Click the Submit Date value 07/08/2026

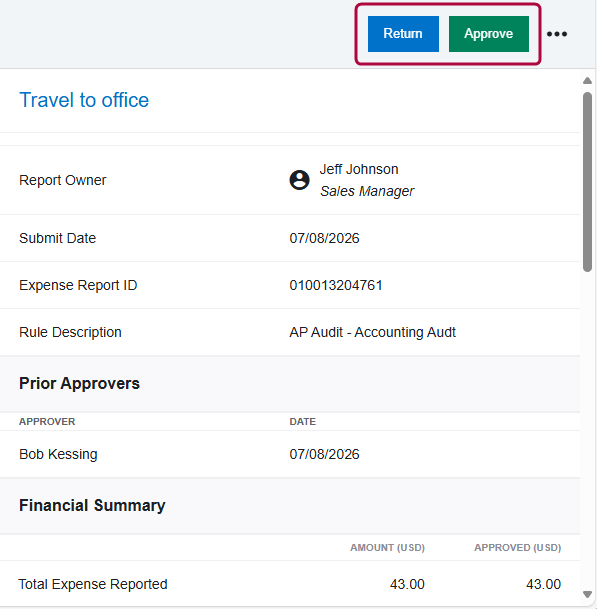(x=324, y=238)
